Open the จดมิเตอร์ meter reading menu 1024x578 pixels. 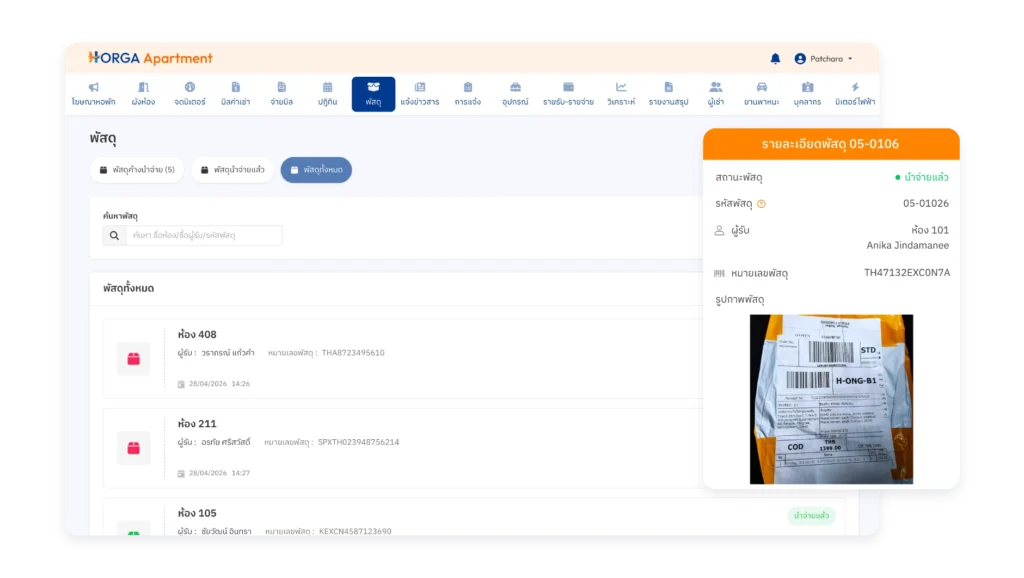pyautogui.click(x=189, y=94)
